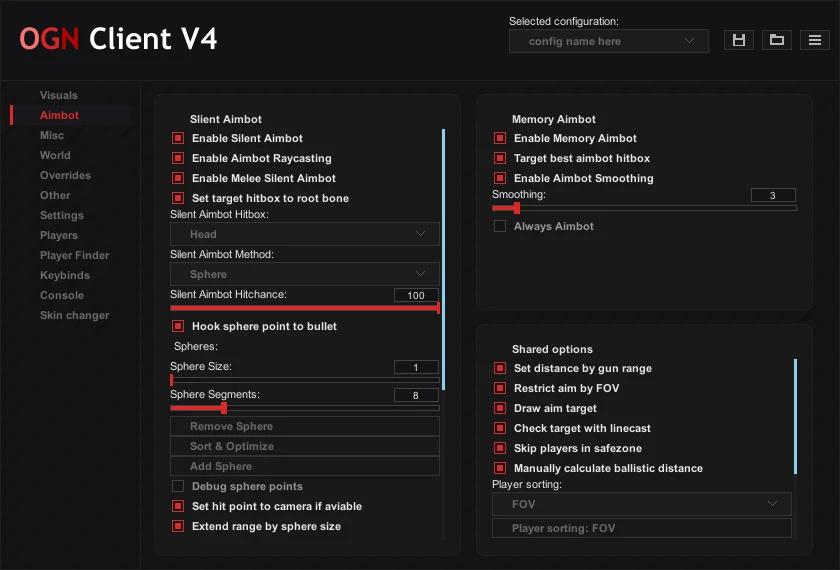Go to Keybinds section
Screen dimensions: 840x570
click(65, 275)
